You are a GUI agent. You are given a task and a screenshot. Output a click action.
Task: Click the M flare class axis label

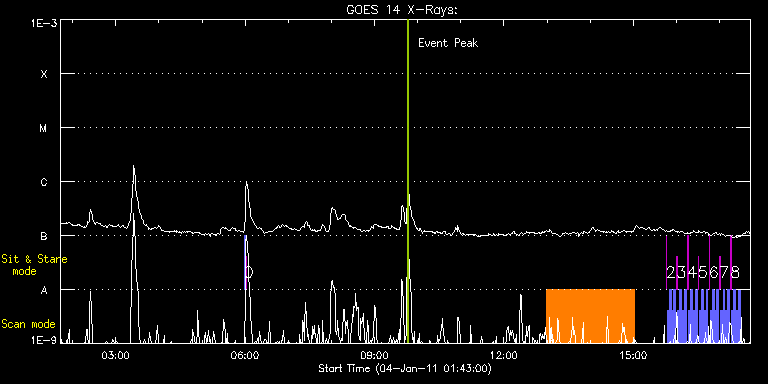coord(44,128)
